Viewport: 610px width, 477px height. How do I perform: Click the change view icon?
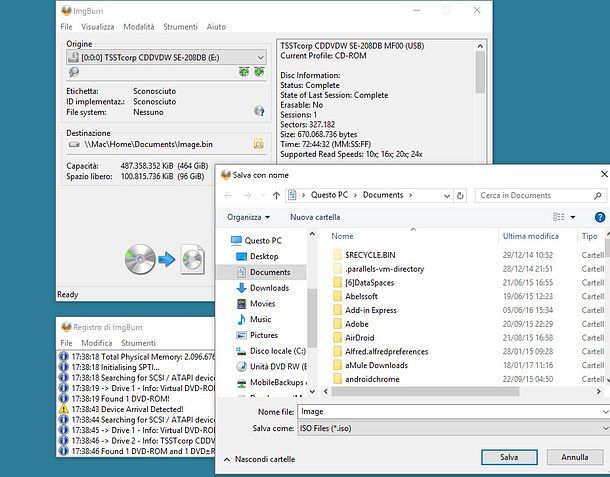[x=559, y=217]
